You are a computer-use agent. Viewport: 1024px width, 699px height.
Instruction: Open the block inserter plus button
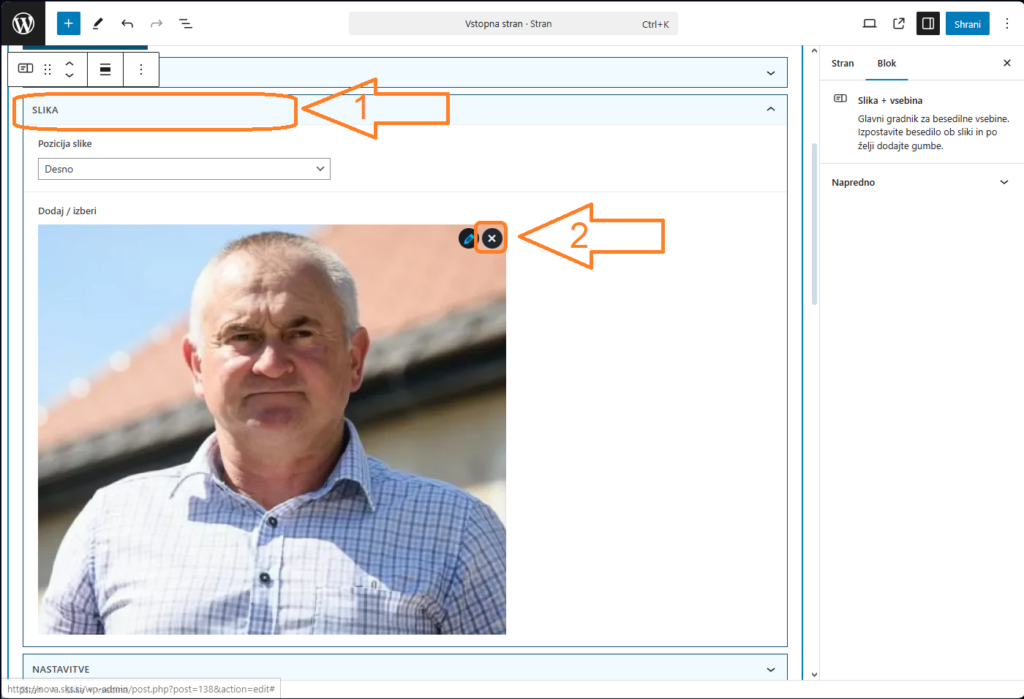68,23
